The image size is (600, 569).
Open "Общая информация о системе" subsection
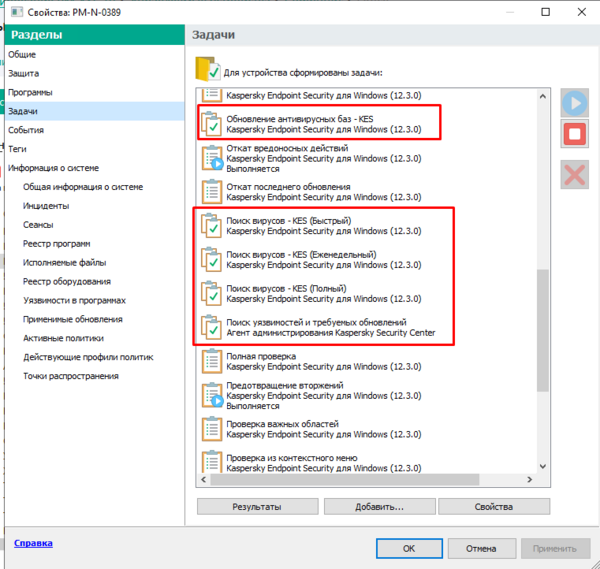pos(83,187)
